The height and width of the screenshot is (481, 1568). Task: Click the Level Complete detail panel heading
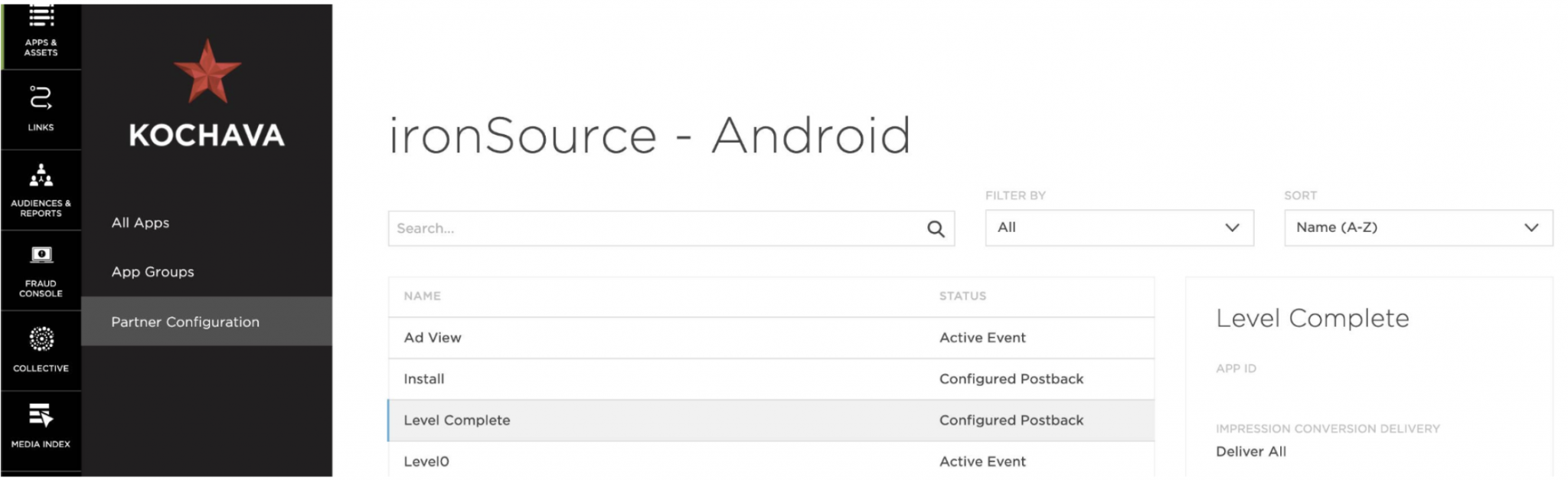click(1312, 318)
